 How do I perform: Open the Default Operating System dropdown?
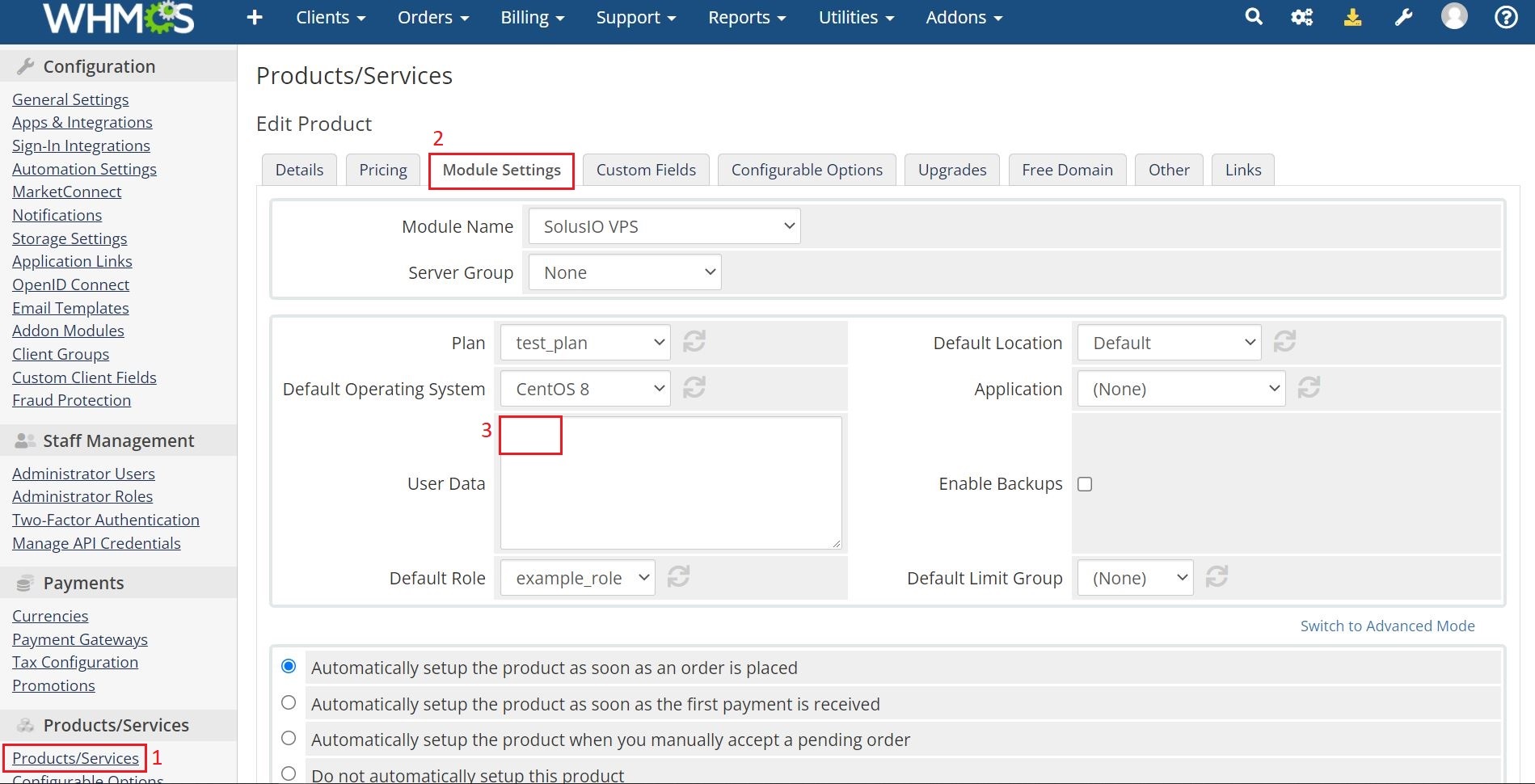coord(585,389)
